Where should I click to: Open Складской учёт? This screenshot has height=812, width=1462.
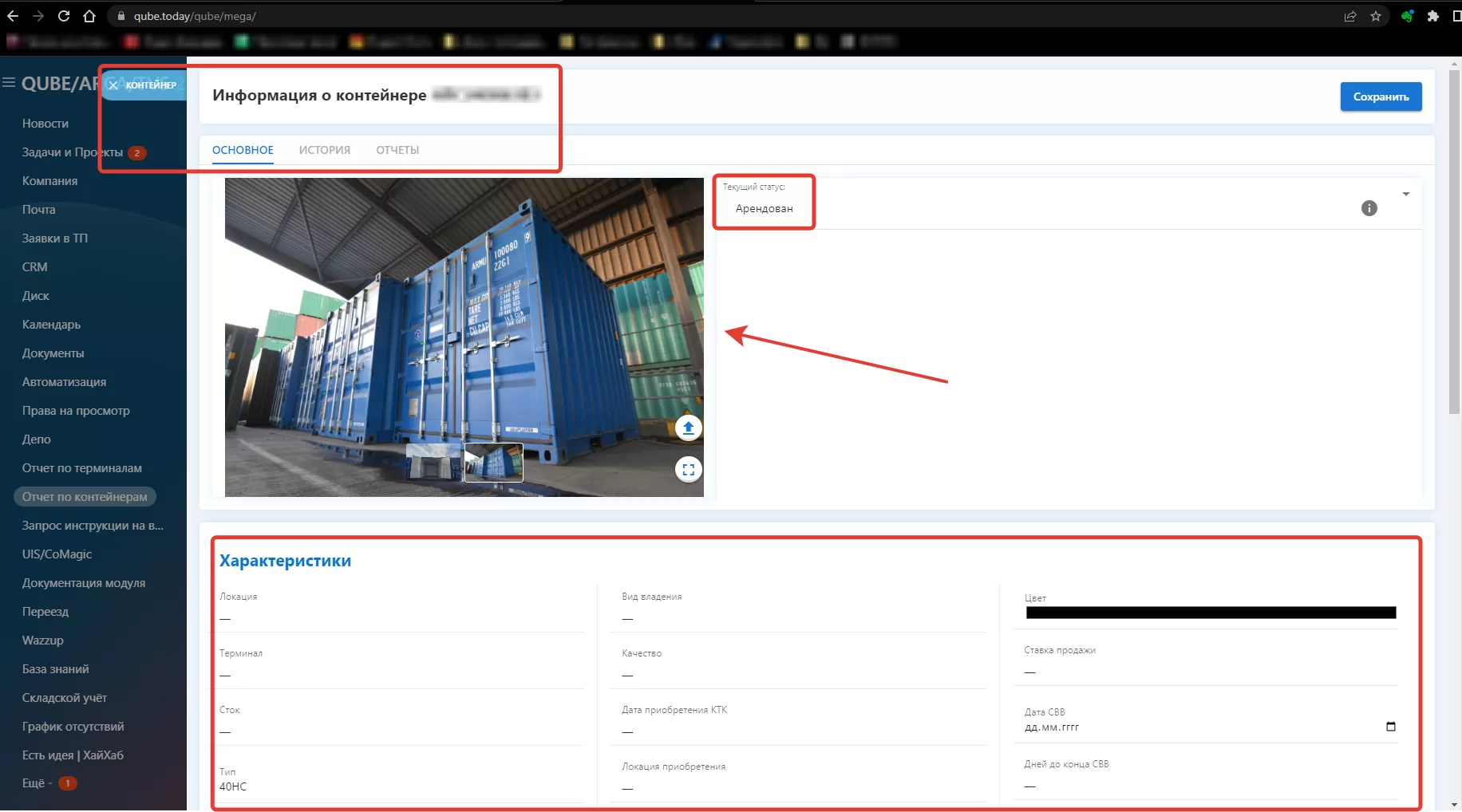pos(65,698)
